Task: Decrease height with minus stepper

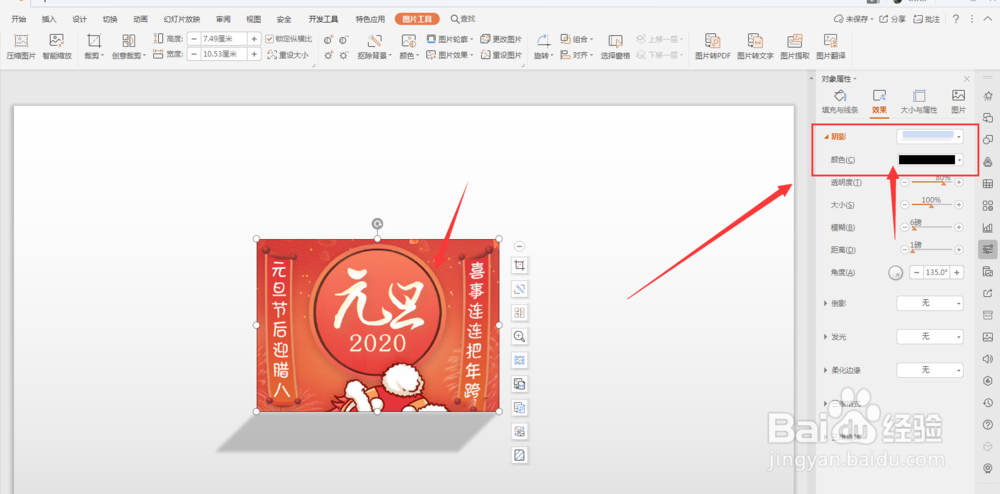Action: [193, 39]
